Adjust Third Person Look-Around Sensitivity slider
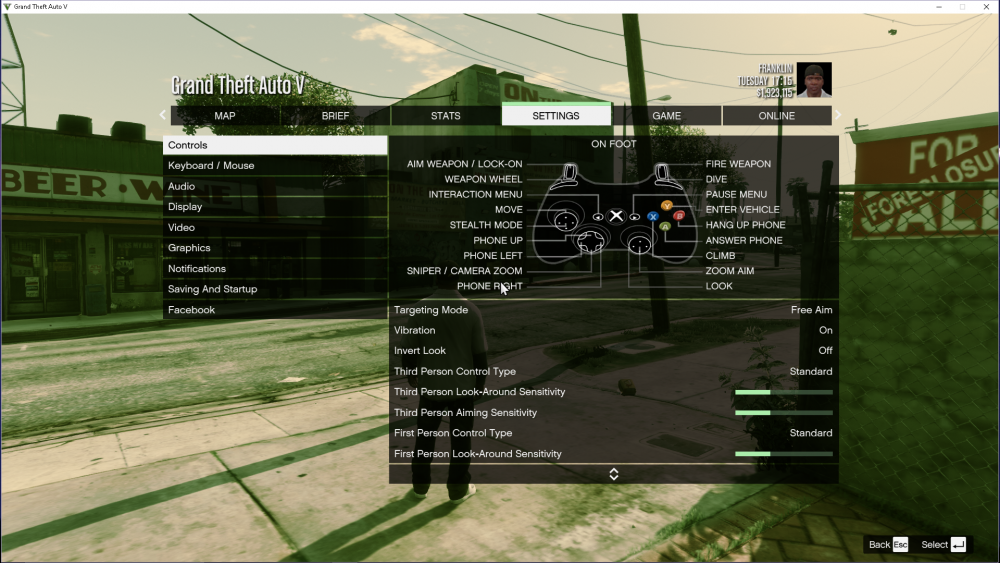This screenshot has height=563, width=1000. (784, 392)
